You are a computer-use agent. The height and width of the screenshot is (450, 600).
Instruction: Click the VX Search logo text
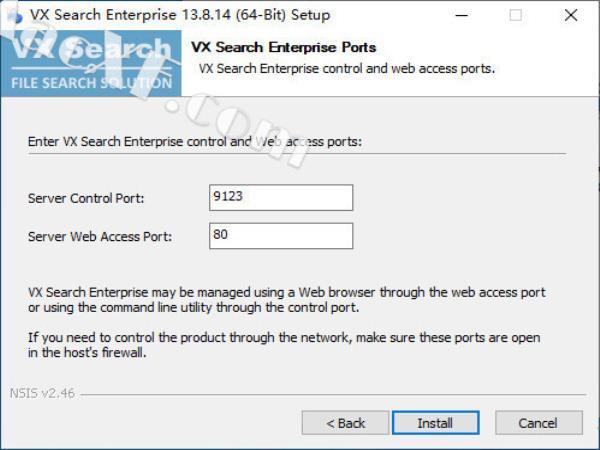tap(92, 50)
